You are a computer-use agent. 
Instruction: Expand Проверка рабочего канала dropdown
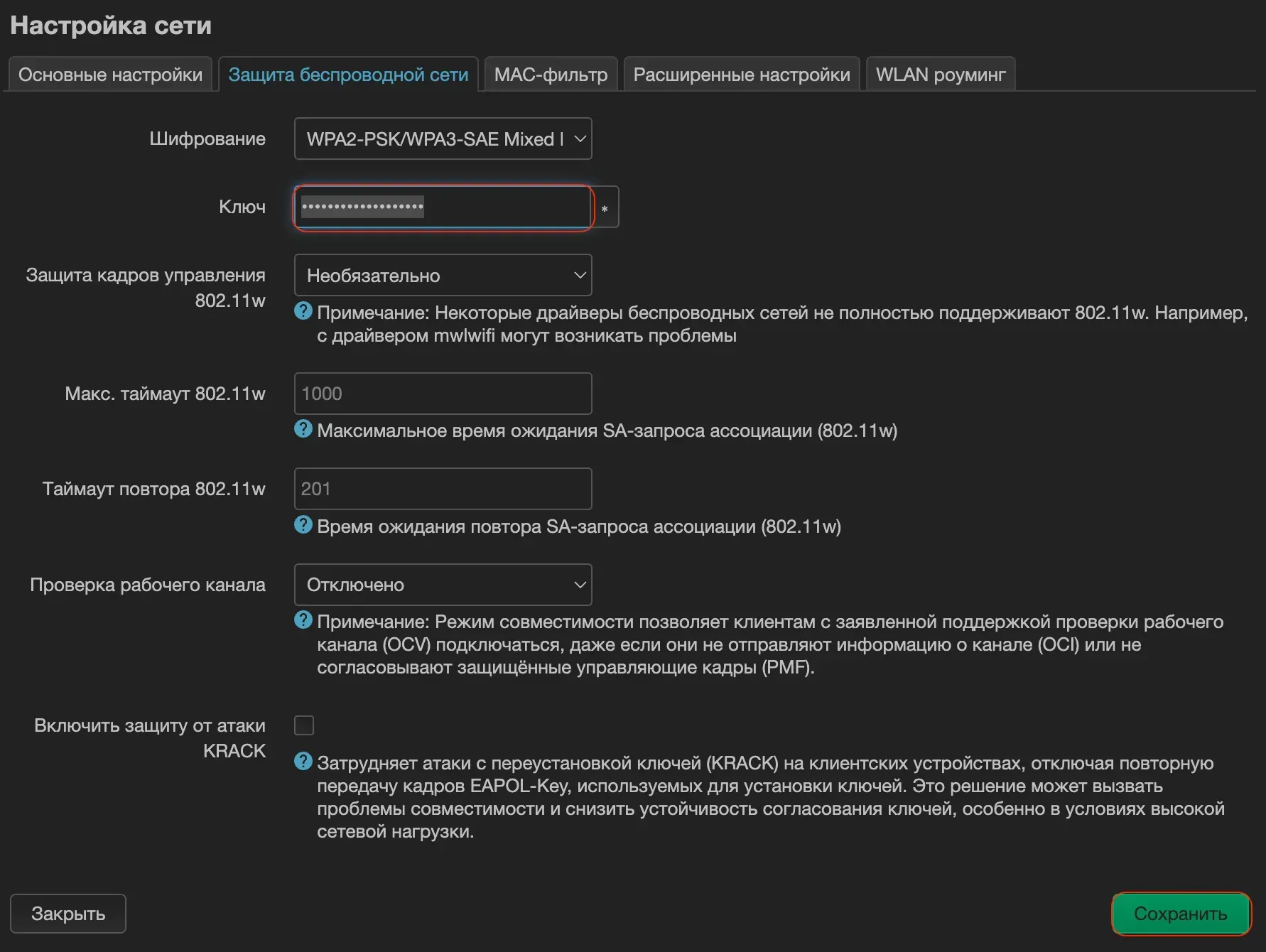443,585
